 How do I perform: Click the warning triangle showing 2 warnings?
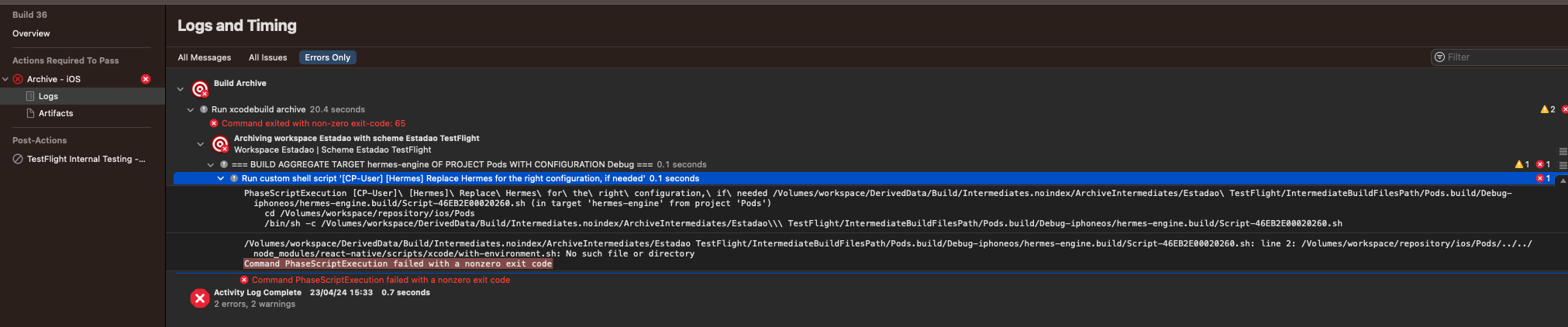tap(1545, 109)
